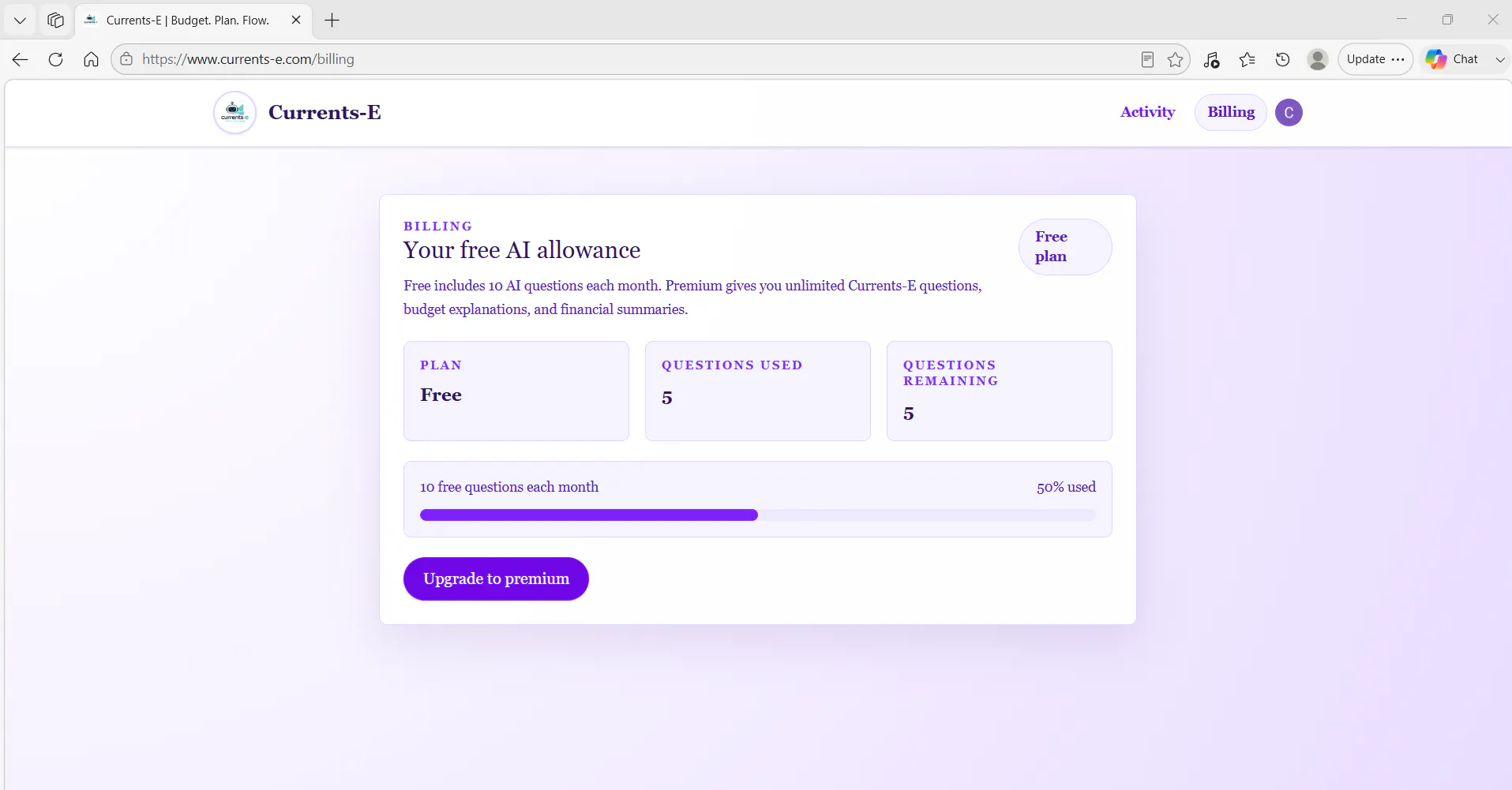The width and height of the screenshot is (1512, 790).
Task: Click the '50% used' text
Action: pyautogui.click(x=1066, y=487)
